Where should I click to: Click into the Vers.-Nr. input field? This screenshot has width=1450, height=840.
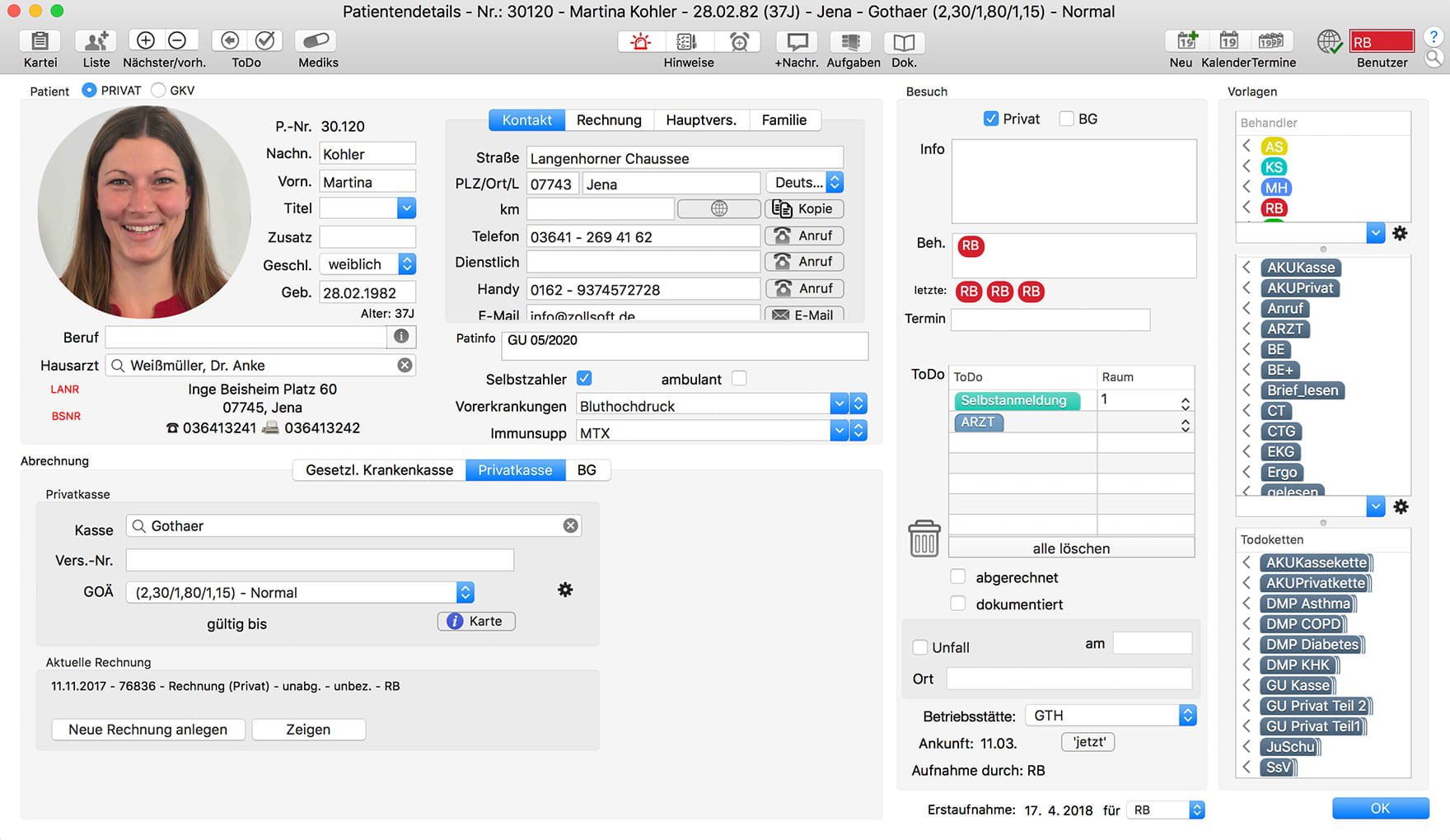click(x=320, y=561)
